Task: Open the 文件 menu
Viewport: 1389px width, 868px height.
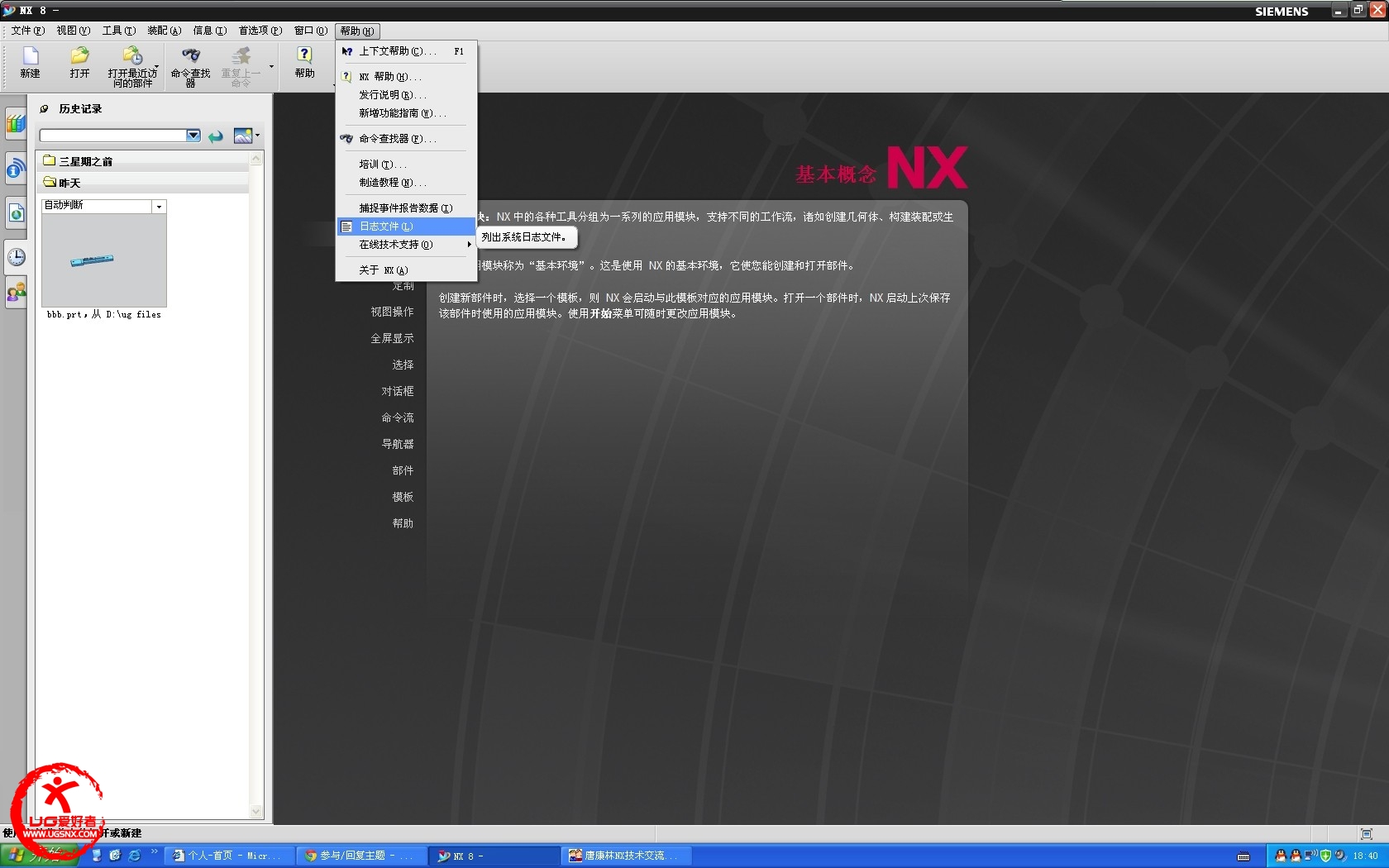Action: click(27, 31)
